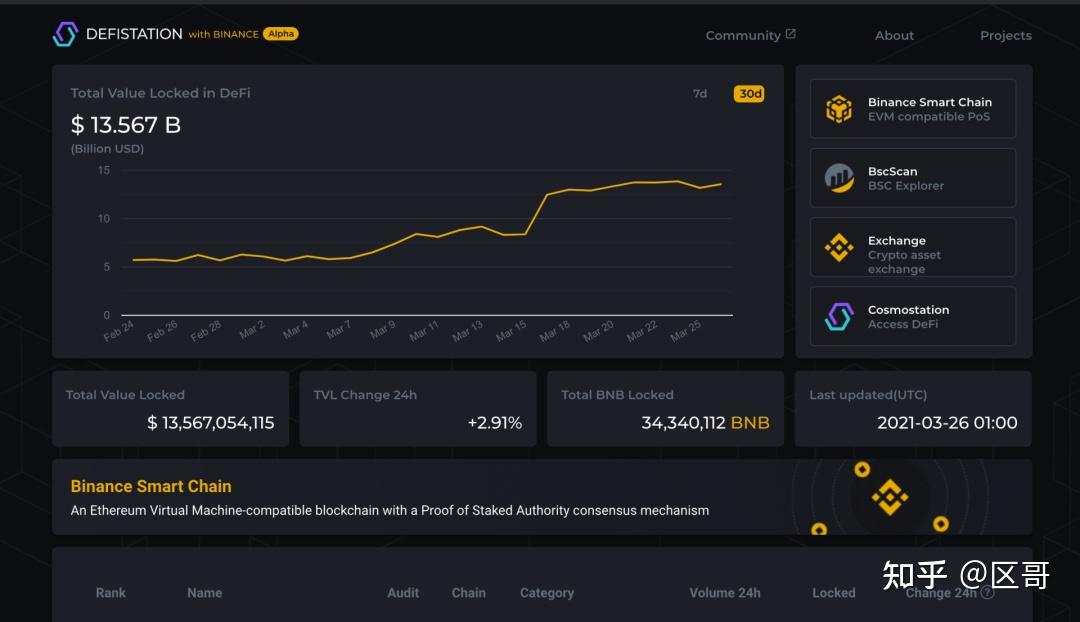Screen dimensions: 1080x622
Task: Open the Community link
Action: pos(743,35)
